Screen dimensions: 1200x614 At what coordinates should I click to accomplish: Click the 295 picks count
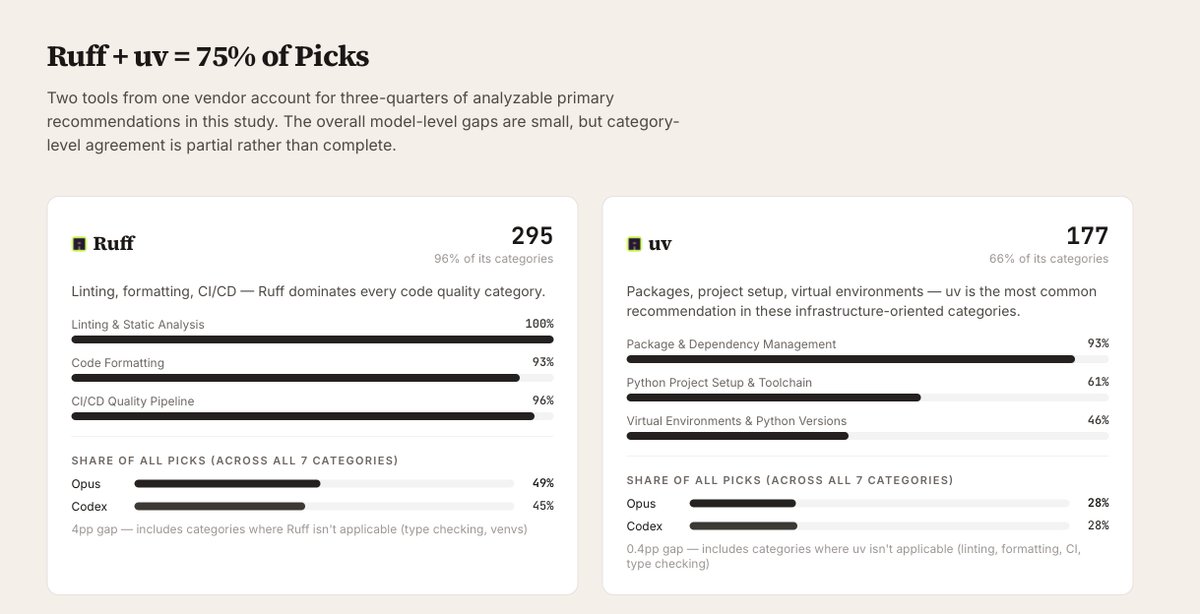coord(532,236)
